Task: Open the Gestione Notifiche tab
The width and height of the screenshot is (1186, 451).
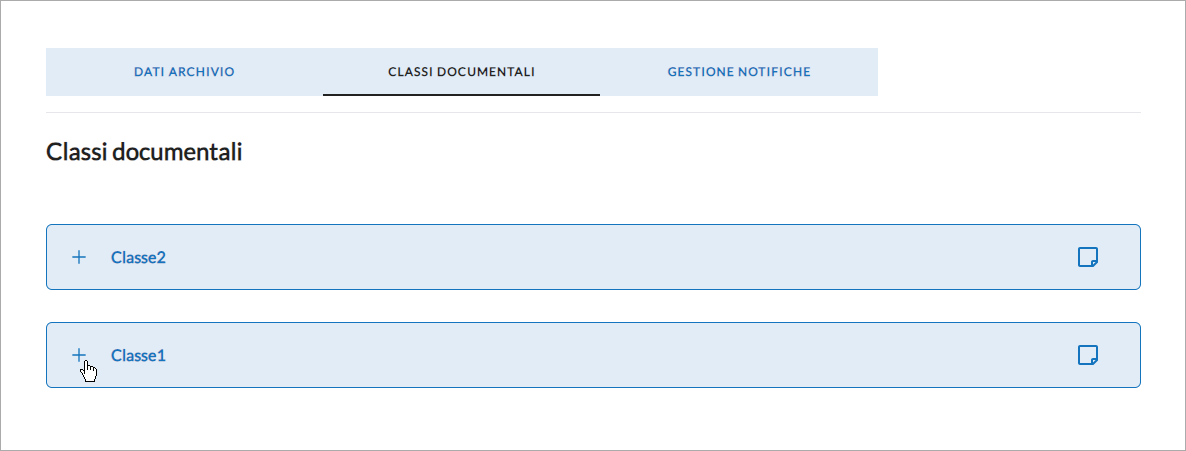Action: 739,72
